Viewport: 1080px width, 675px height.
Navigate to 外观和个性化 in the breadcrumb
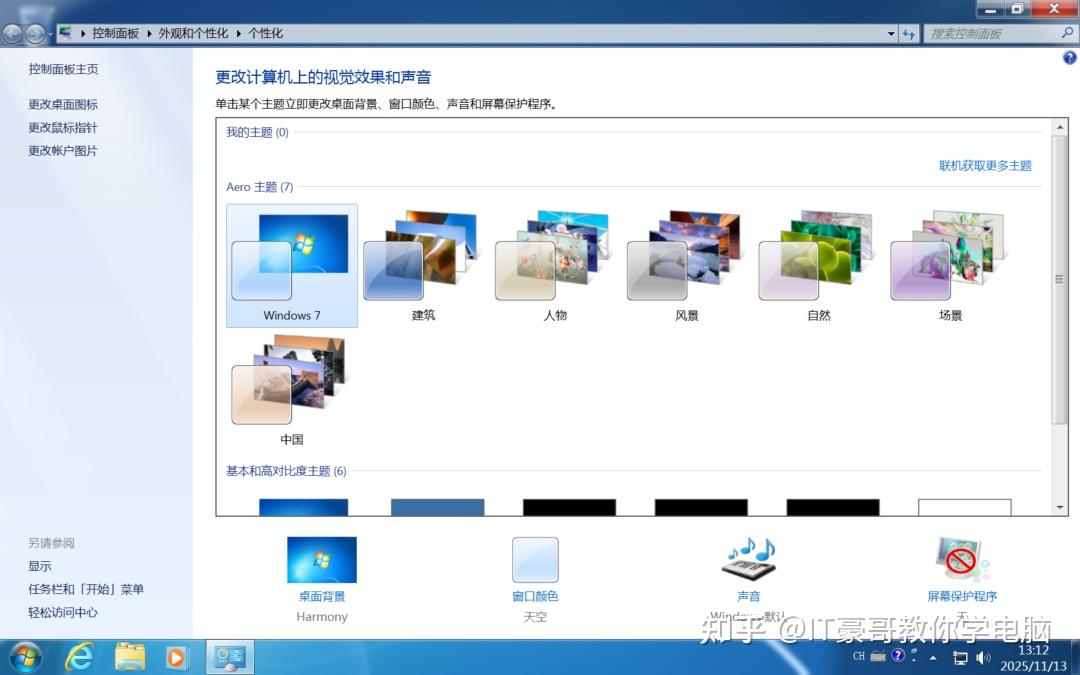[x=195, y=32]
